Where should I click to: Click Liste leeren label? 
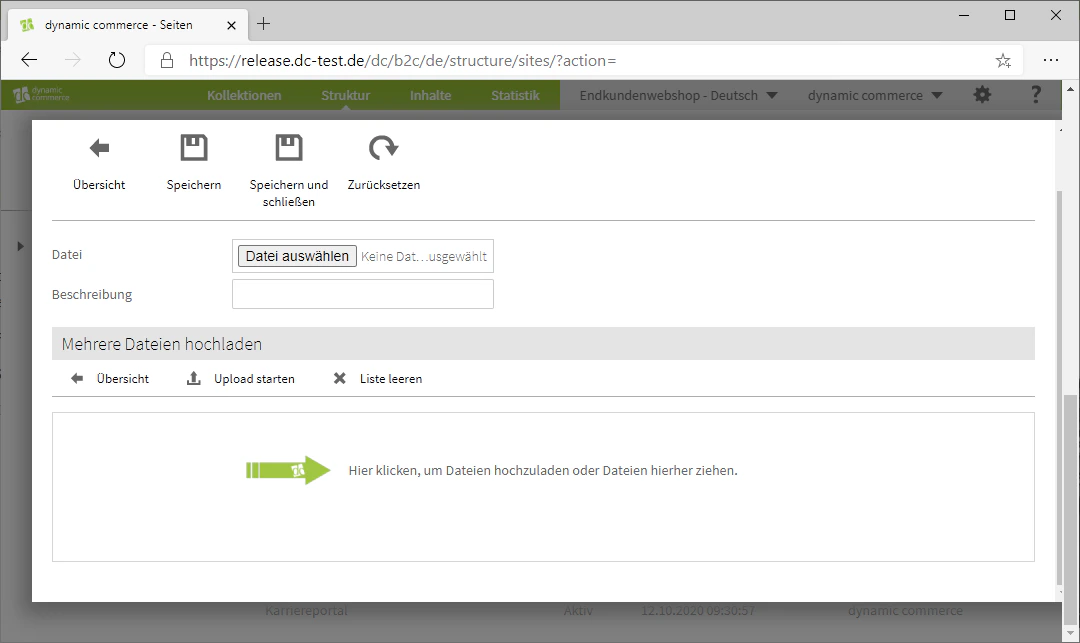pos(391,379)
